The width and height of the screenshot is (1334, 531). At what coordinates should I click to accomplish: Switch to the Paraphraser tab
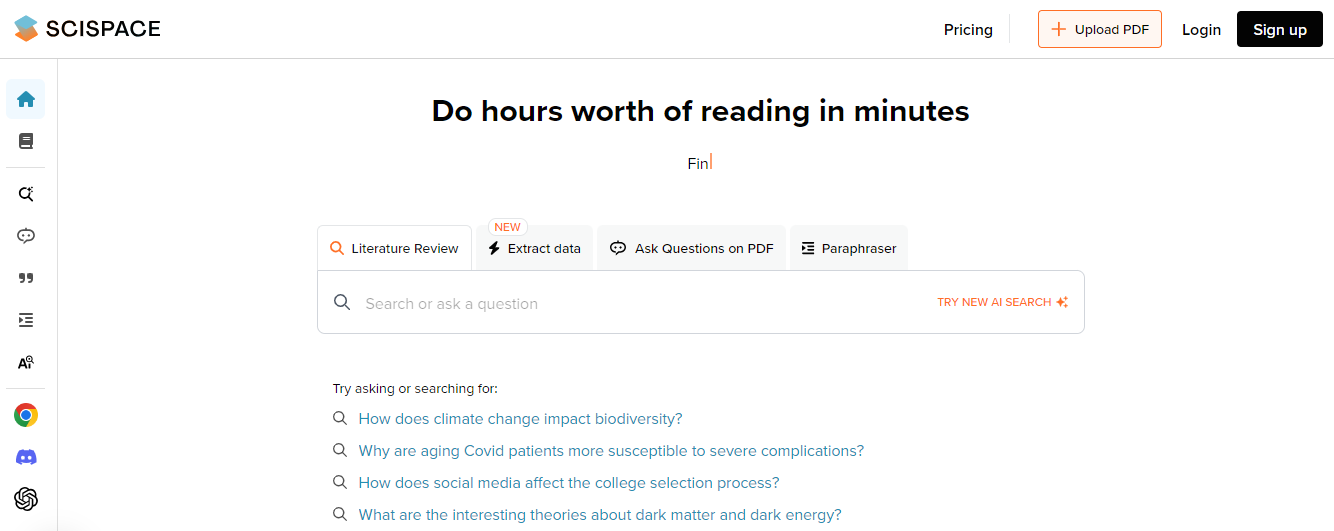(849, 248)
